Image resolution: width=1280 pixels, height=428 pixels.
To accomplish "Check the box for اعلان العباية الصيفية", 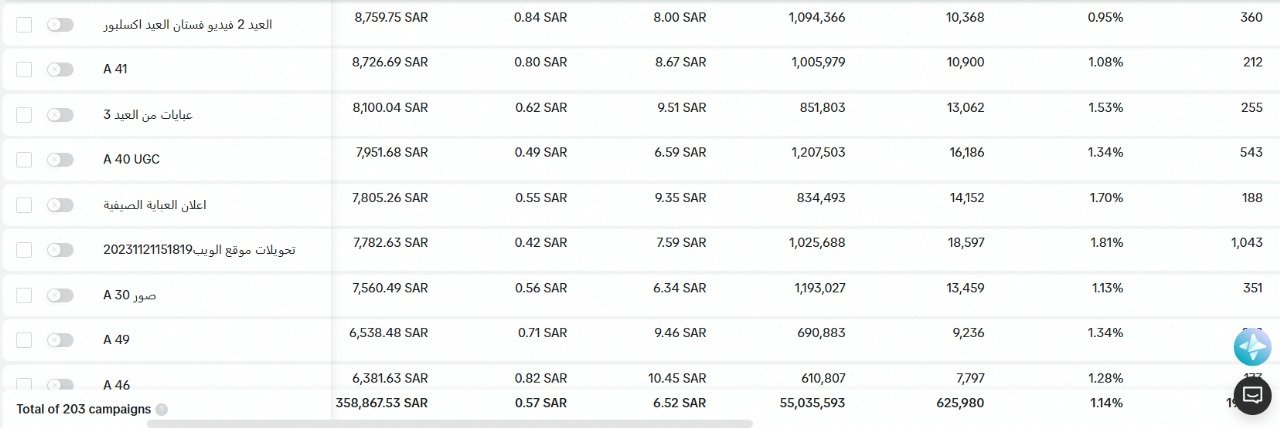I will (24, 205).
